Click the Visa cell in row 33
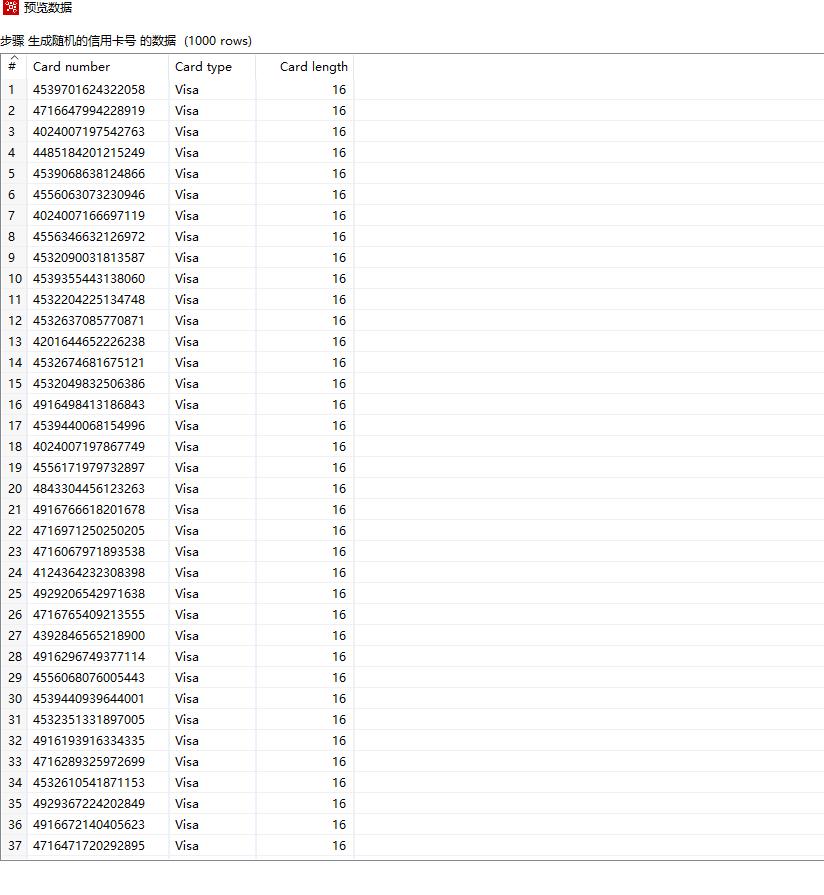This screenshot has width=824, height=895. click(187, 762)
